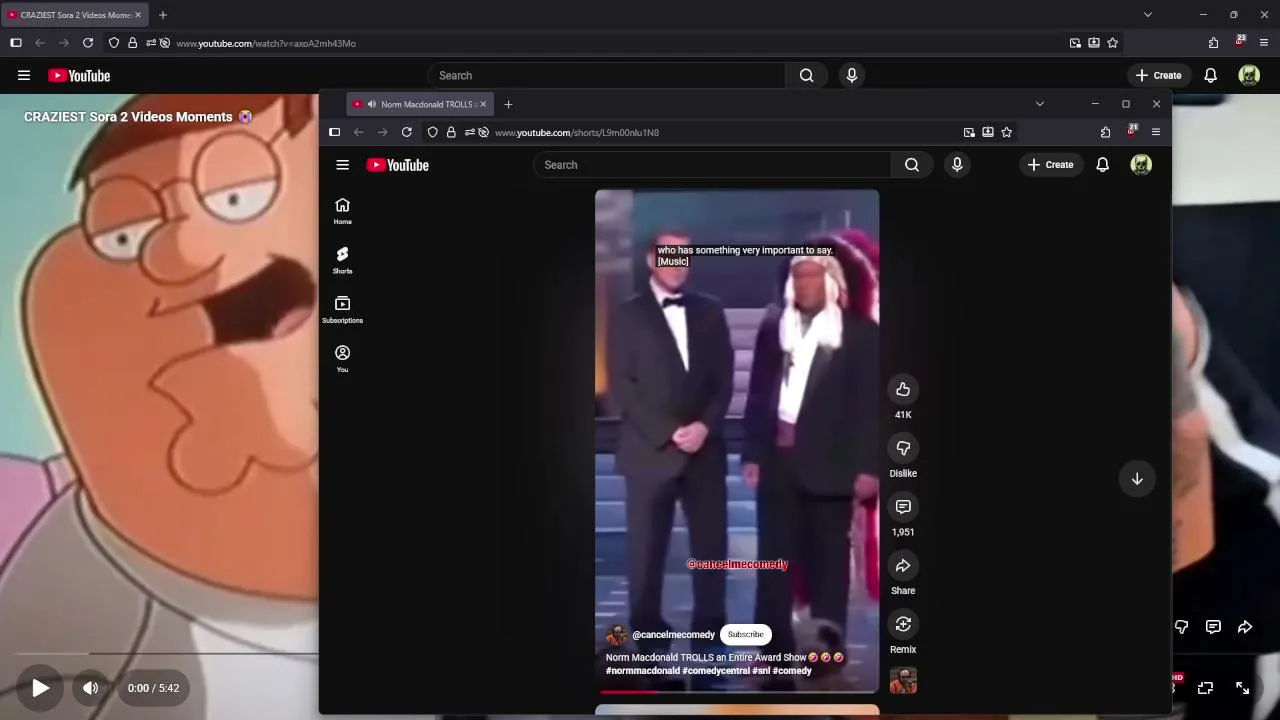Screen dimensions: 1280x720
Task: Focus Search field in front window
Action: (x=712, y=165)
